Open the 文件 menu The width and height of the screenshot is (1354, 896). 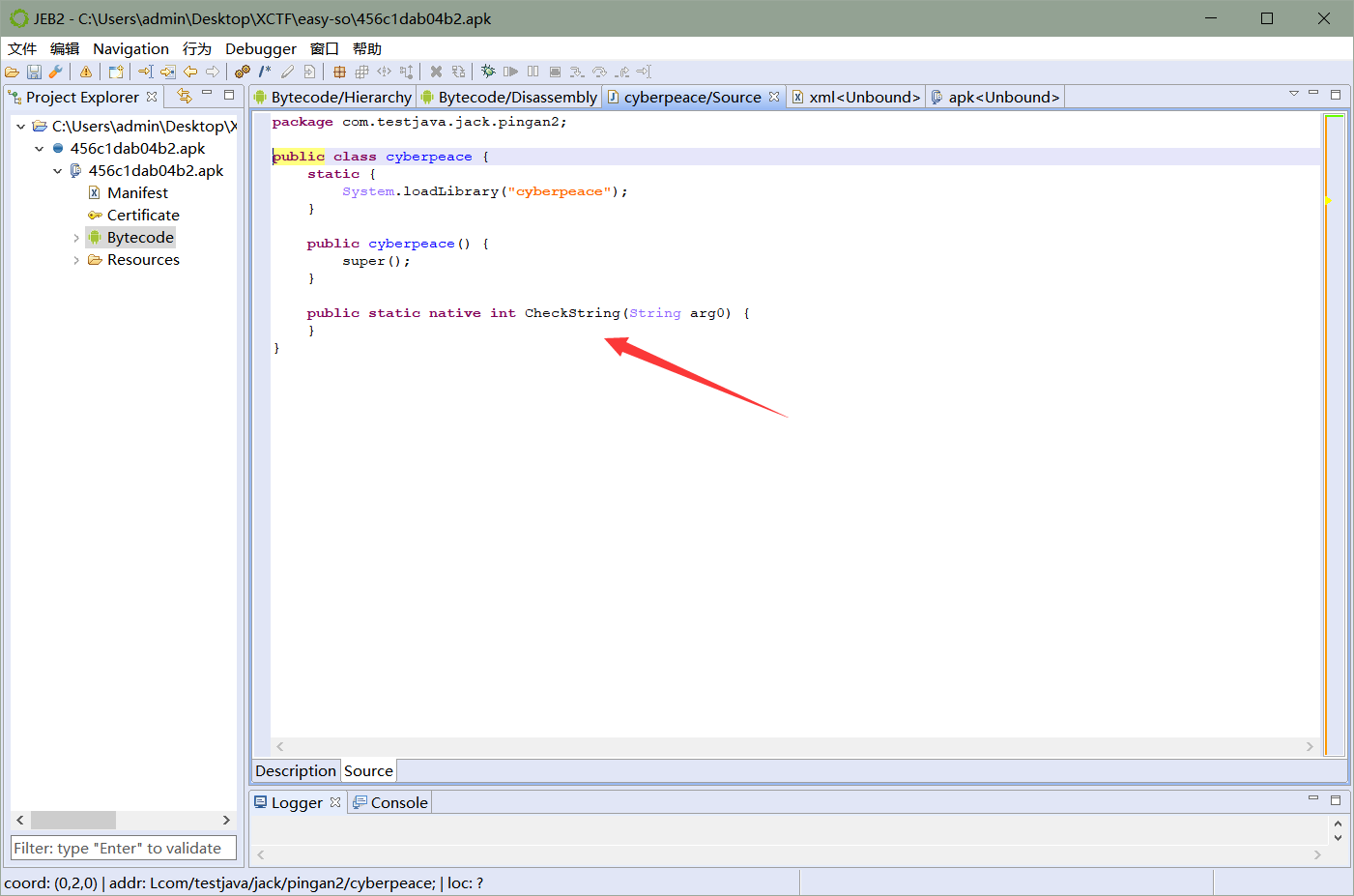[x=22, y=48]
